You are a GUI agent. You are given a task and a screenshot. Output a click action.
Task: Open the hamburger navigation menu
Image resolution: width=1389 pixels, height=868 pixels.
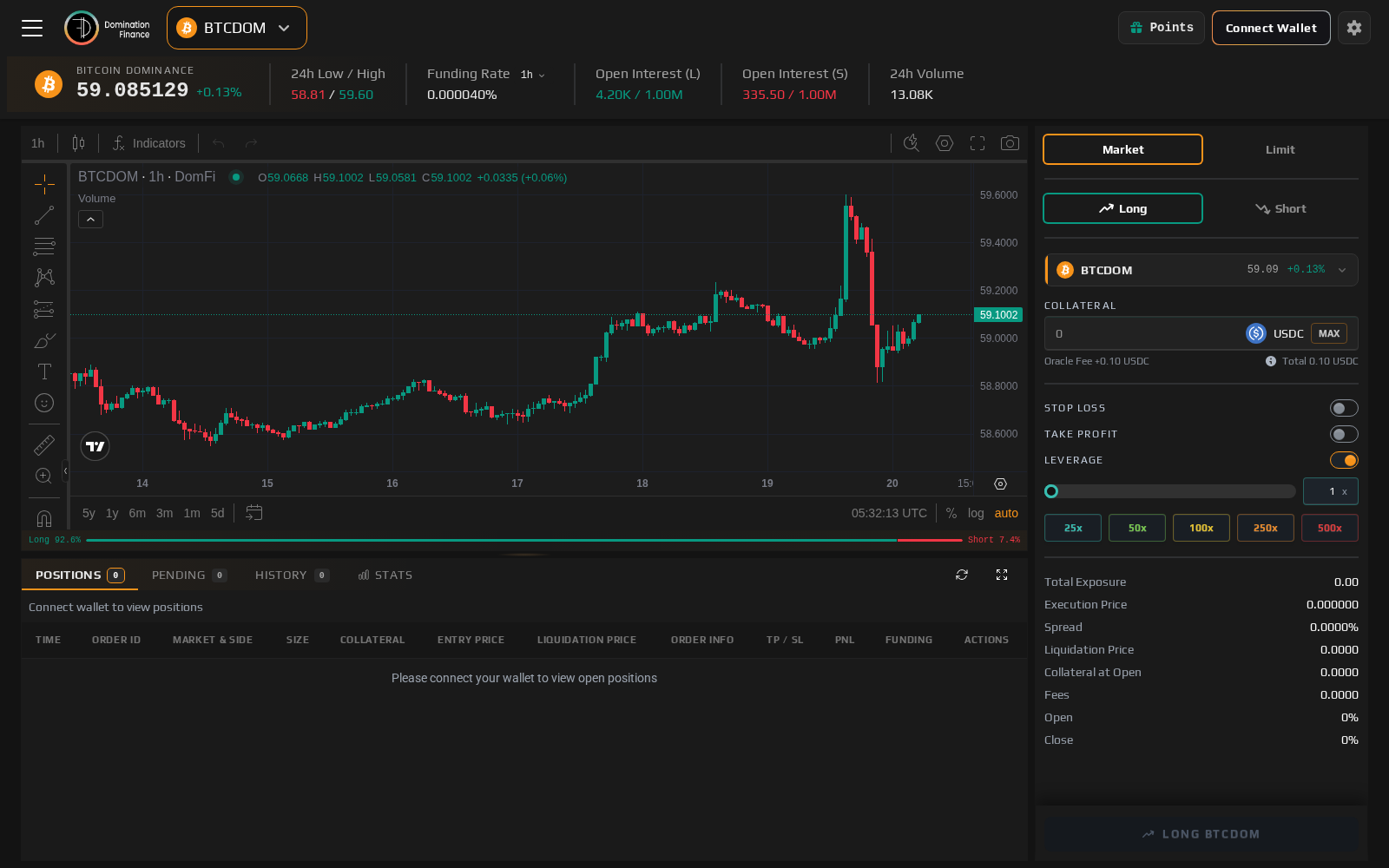click(x=32, y=28)
